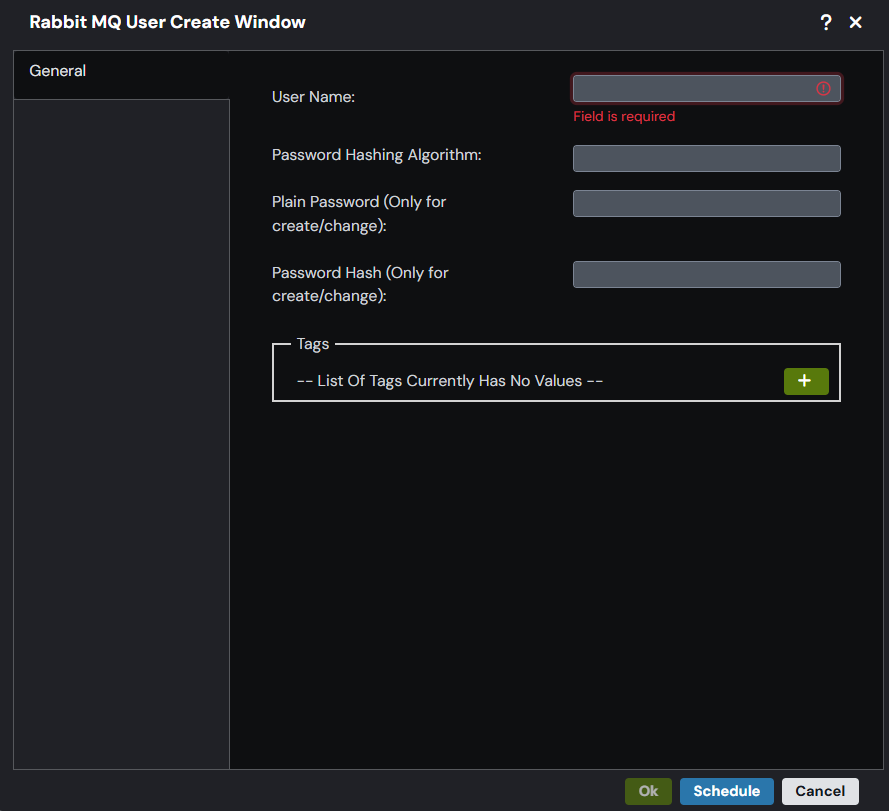Click the 'Password Hash (Only for create/change):' label
The width and height of the screenshot is (889, 811).
[360, 284]
